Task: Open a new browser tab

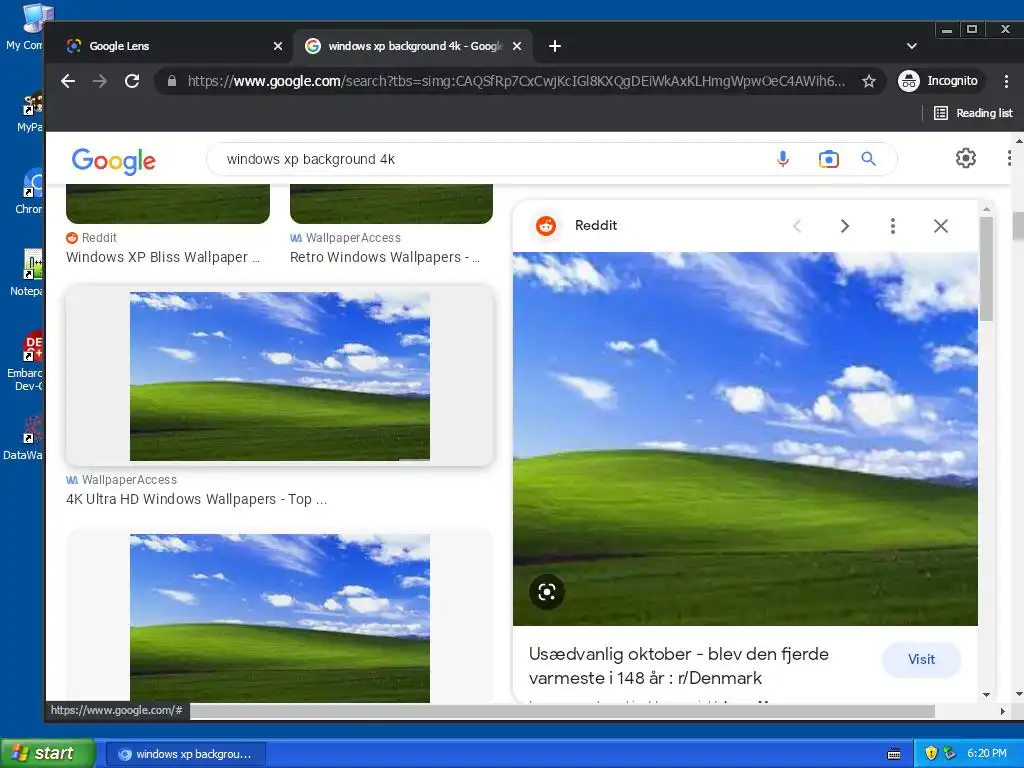Action: [x=554, y=46]
